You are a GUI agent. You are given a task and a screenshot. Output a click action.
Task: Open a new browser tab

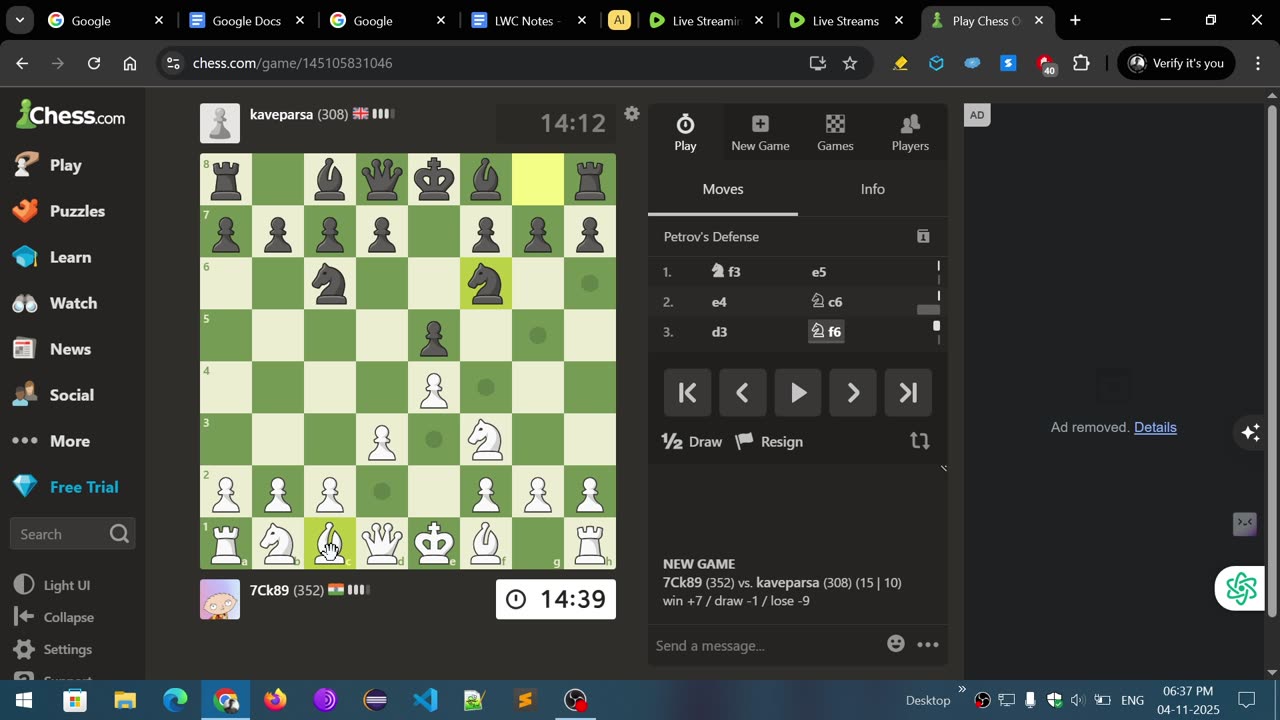(x=1075, y=20)
